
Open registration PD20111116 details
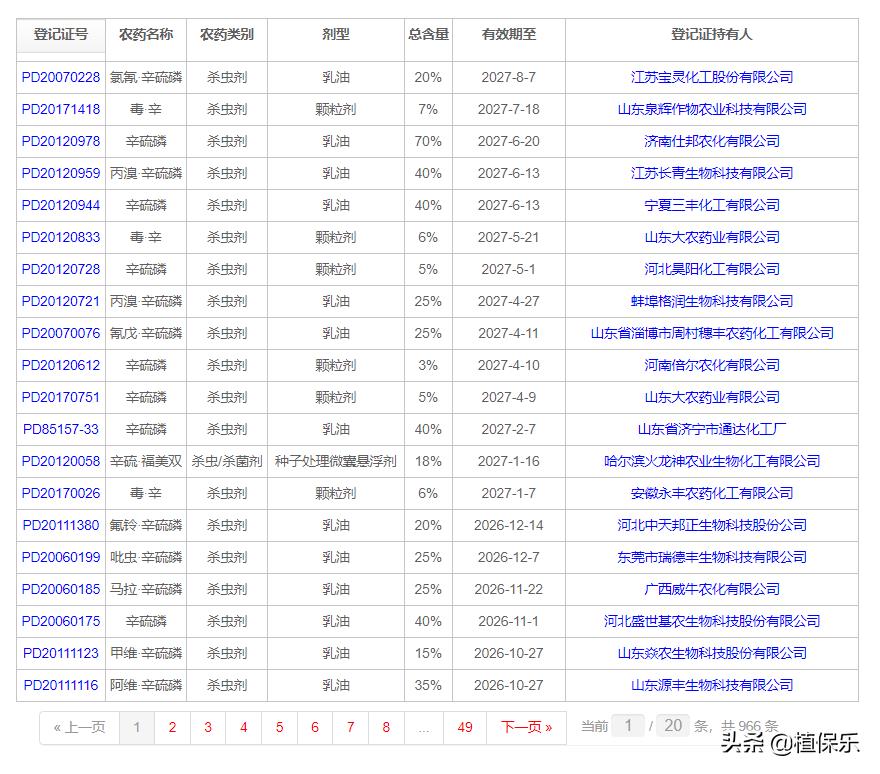click(x=61, y=685)
